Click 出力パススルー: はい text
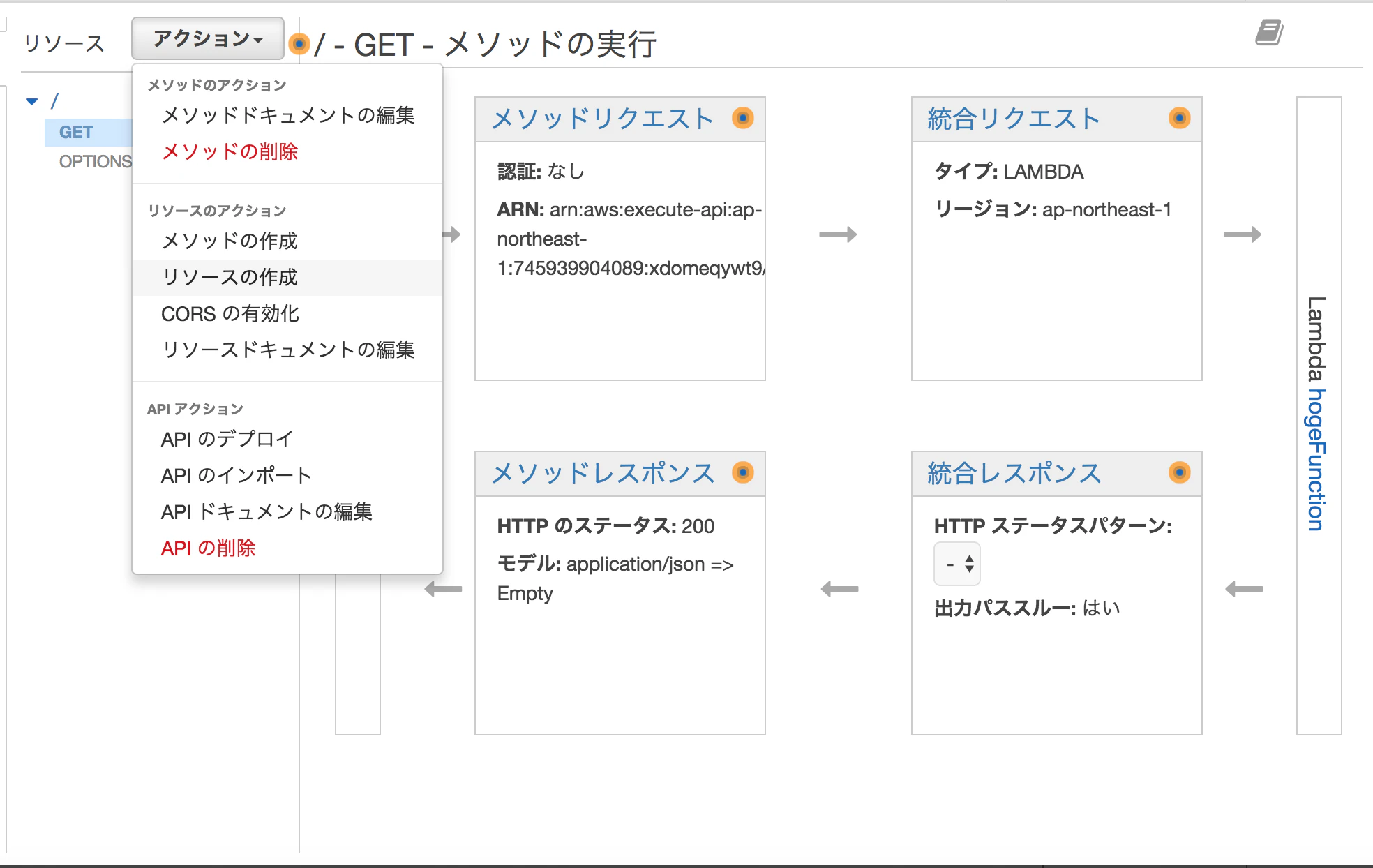 (1027, 608)
